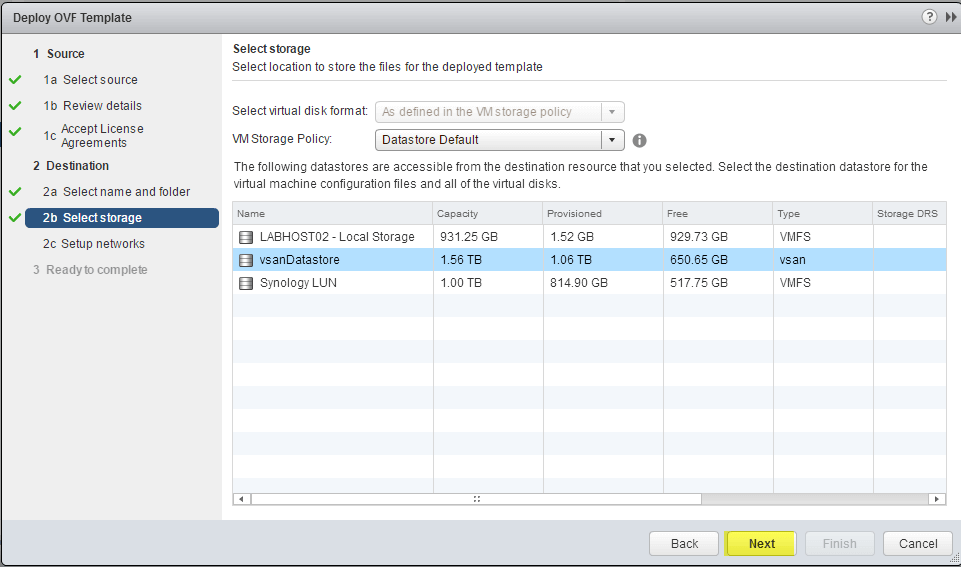The height and width of the screenshot is (567, 961).
Task: Click green checkmark next to Select storage
Action: [x=15, y=218]
